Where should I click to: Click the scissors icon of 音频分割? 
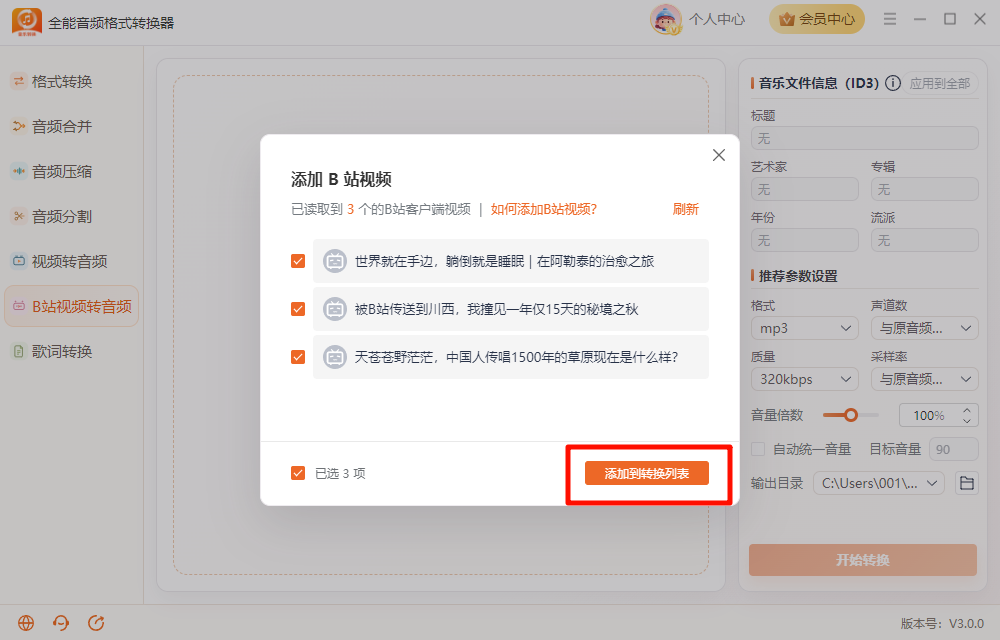(19, 216)
